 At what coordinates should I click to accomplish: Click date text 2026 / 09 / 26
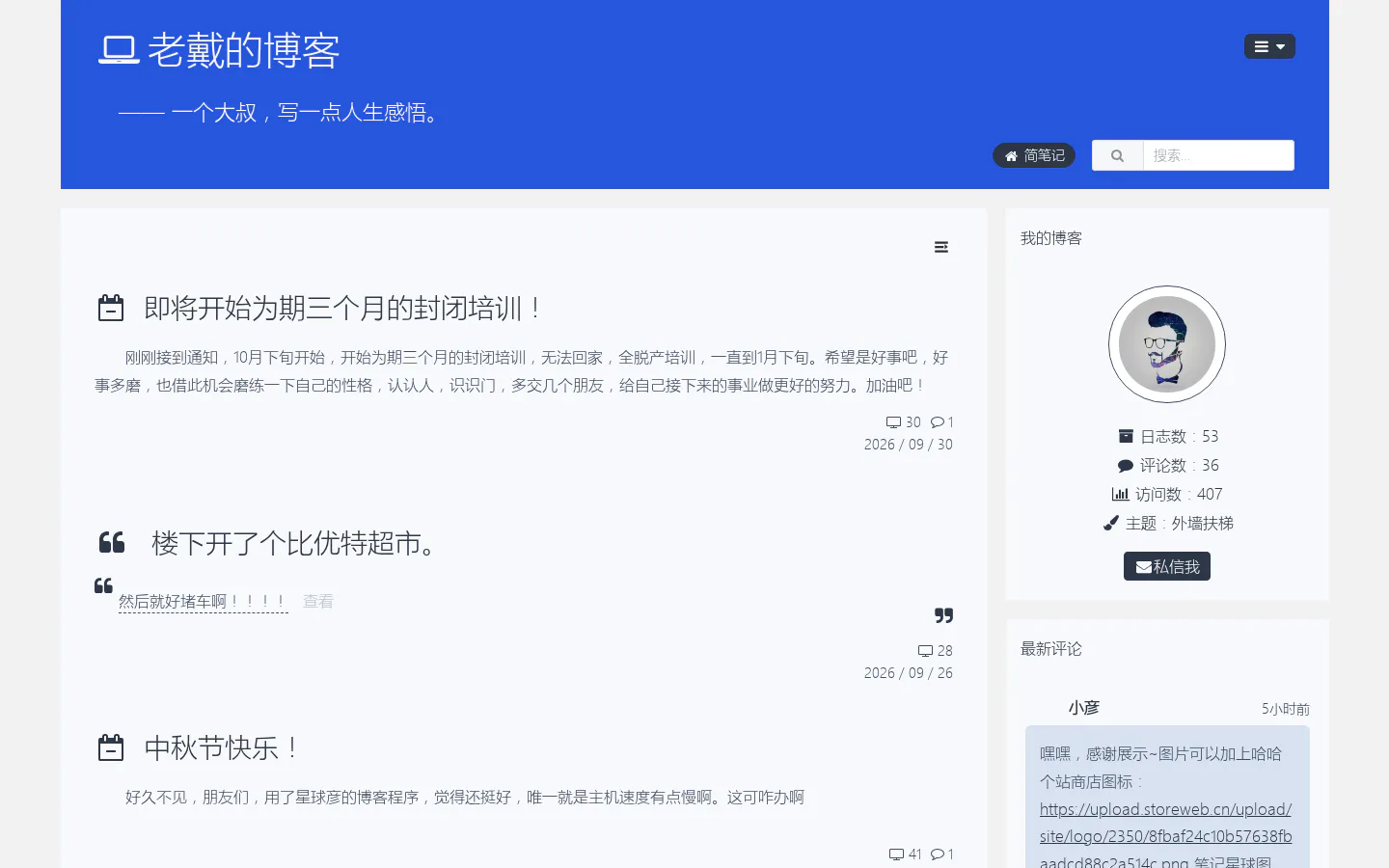(x=909, y=673)
